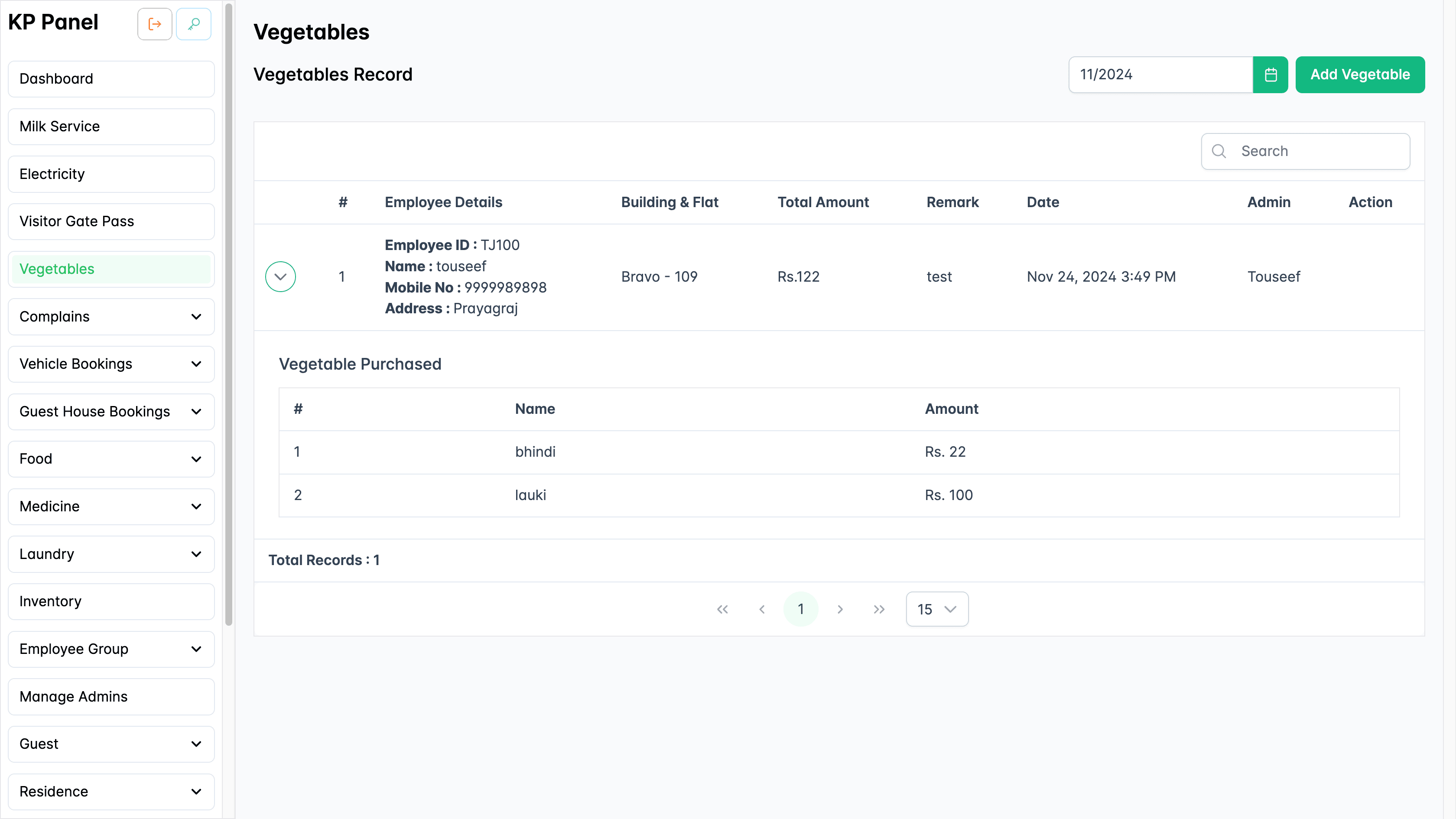Image resolution: width=1456 pixels, height=819 pixels.
Task: Click the previous page arrow icon
Action: [x=762, y=609]
